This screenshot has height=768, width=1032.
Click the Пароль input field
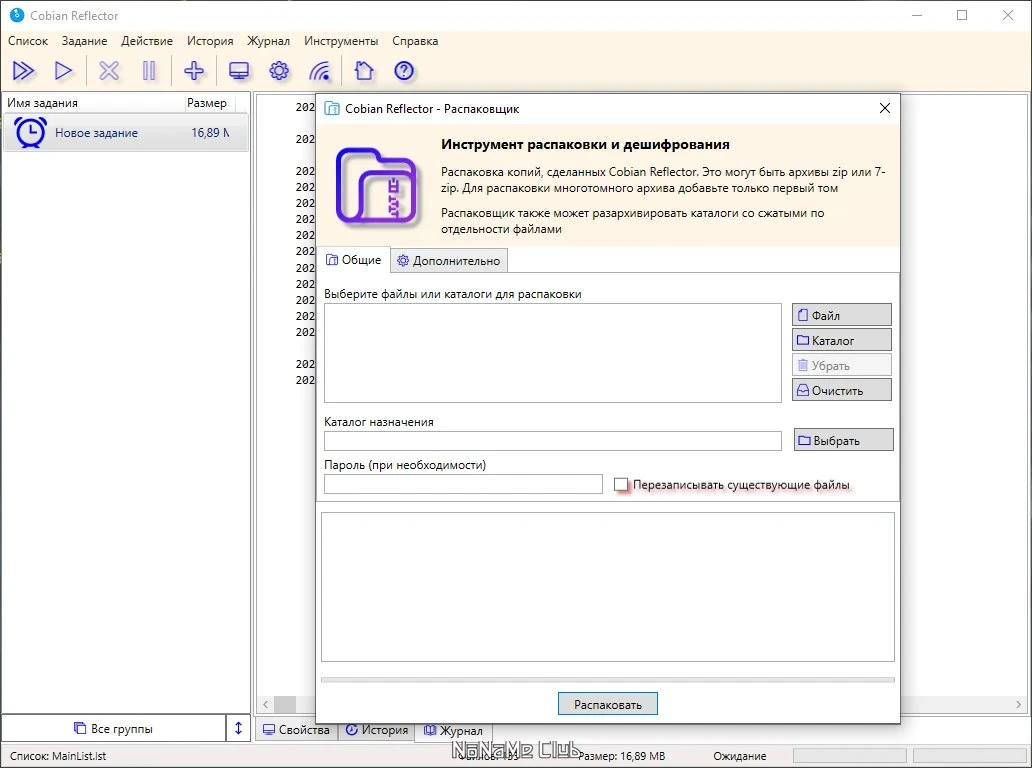(x=463, y=484)
